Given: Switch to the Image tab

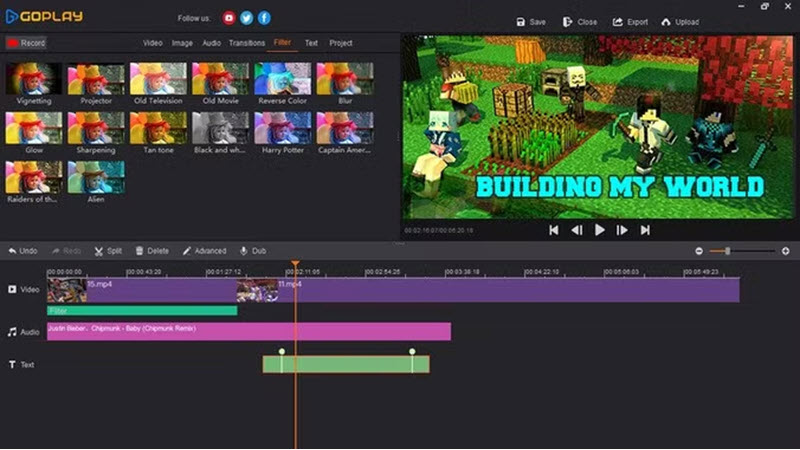Looking at the screenshot, I should (182, 43).
